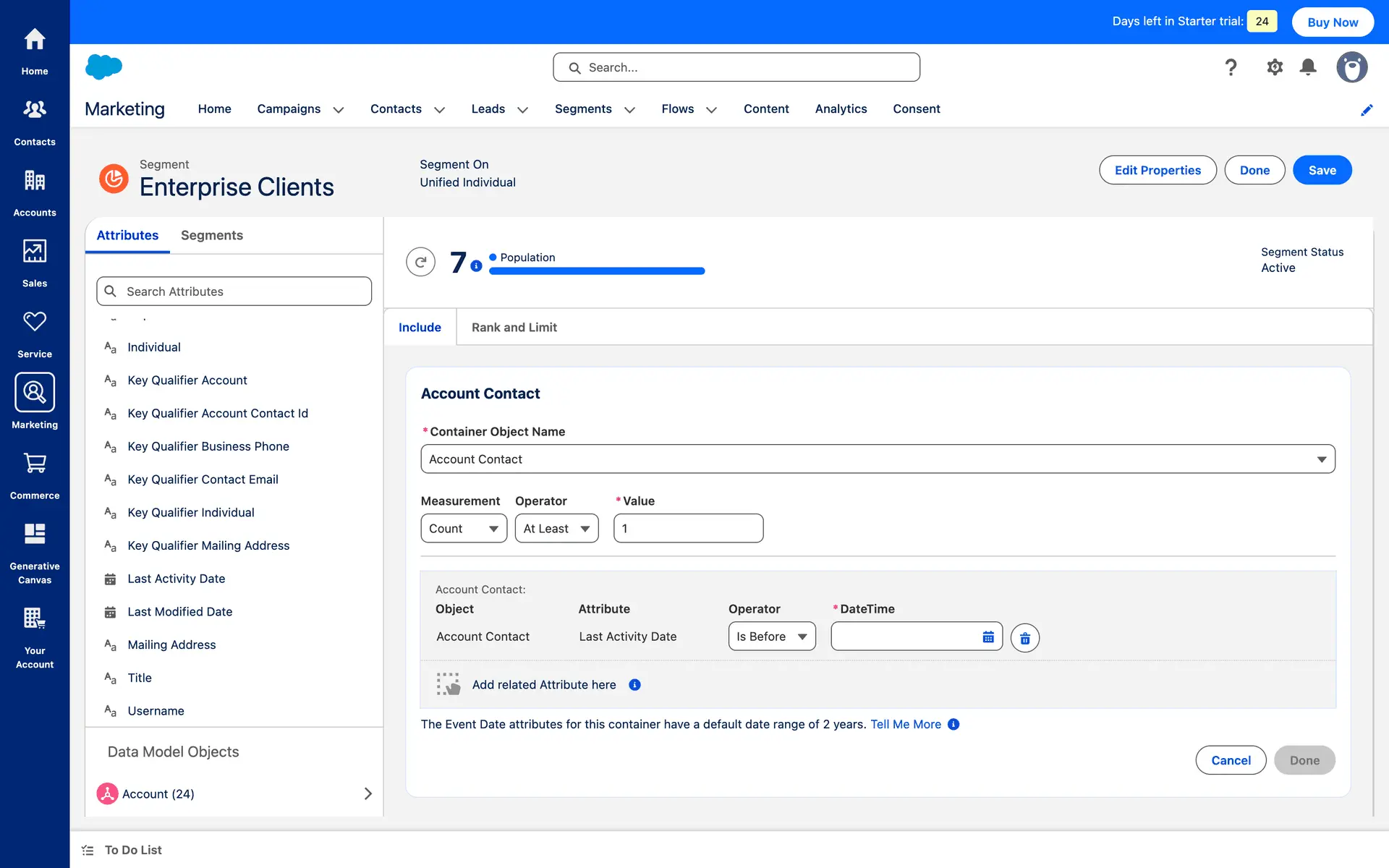This screenshot has height=868, width=1389.
Task: Click the Search Attributes field
Action: (234, 292)
